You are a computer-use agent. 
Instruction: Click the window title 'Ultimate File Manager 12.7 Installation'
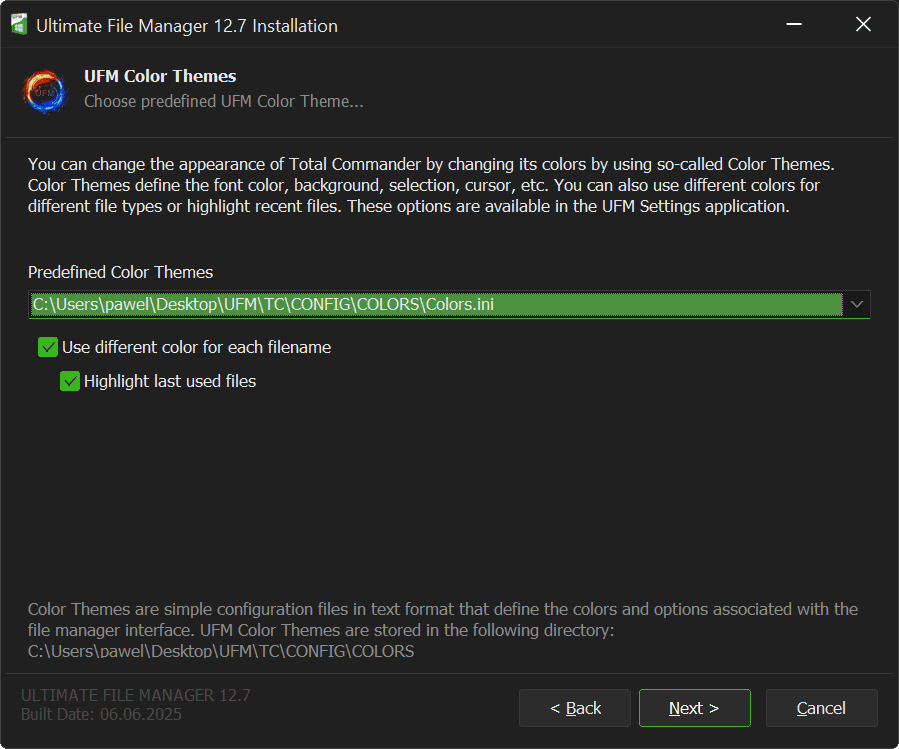pos(187,26)
